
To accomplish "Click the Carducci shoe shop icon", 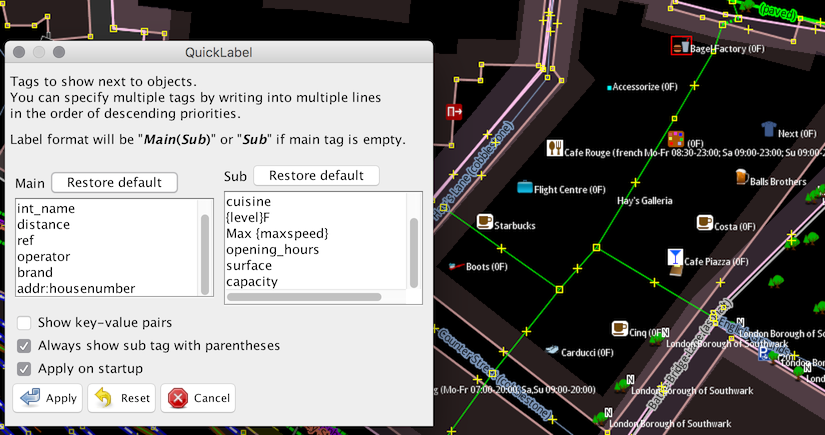I will tap(551, 349).
